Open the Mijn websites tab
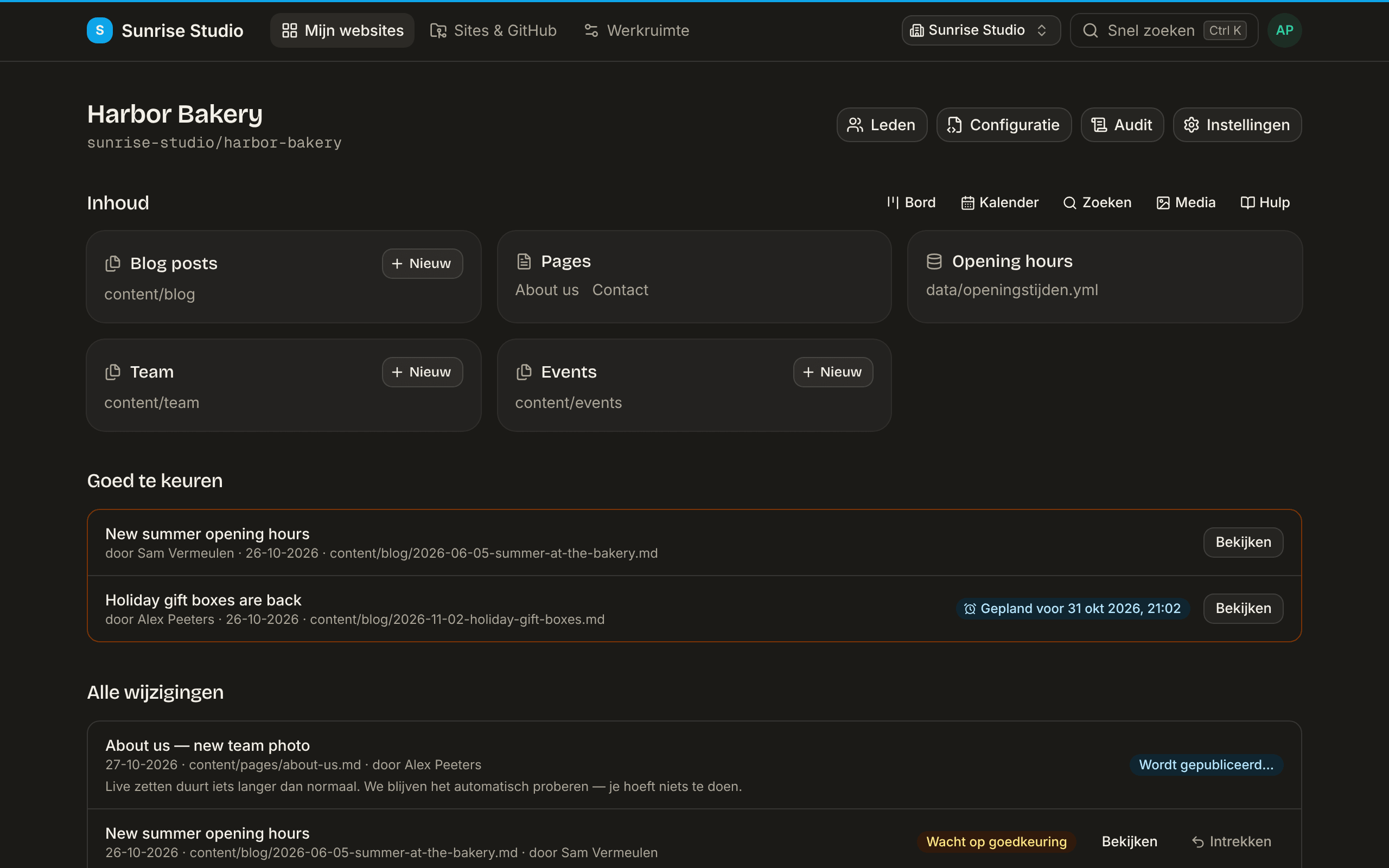1389x868 pixels. [342, 30]
